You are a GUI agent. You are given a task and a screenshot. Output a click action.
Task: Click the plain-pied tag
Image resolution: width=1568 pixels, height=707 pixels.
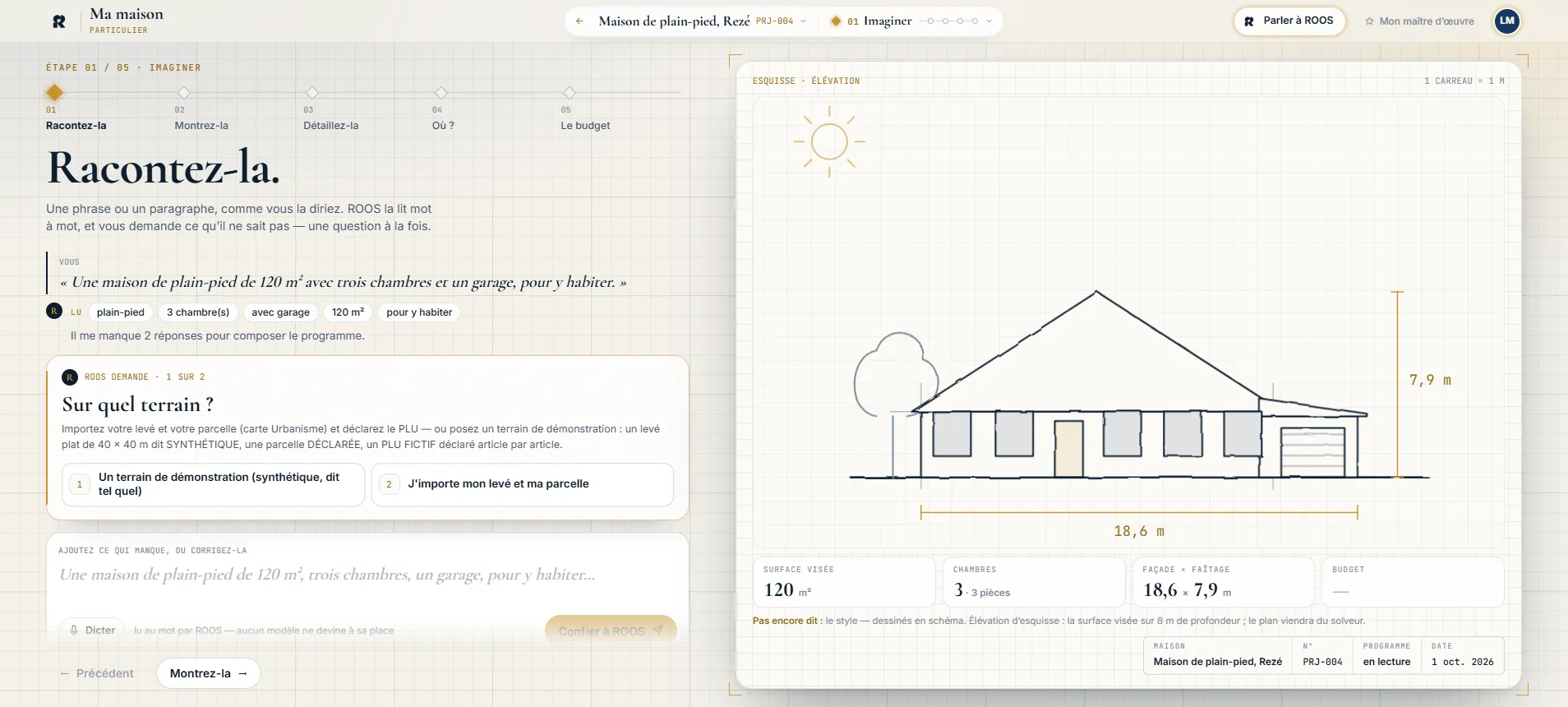(x=121, y=312)
